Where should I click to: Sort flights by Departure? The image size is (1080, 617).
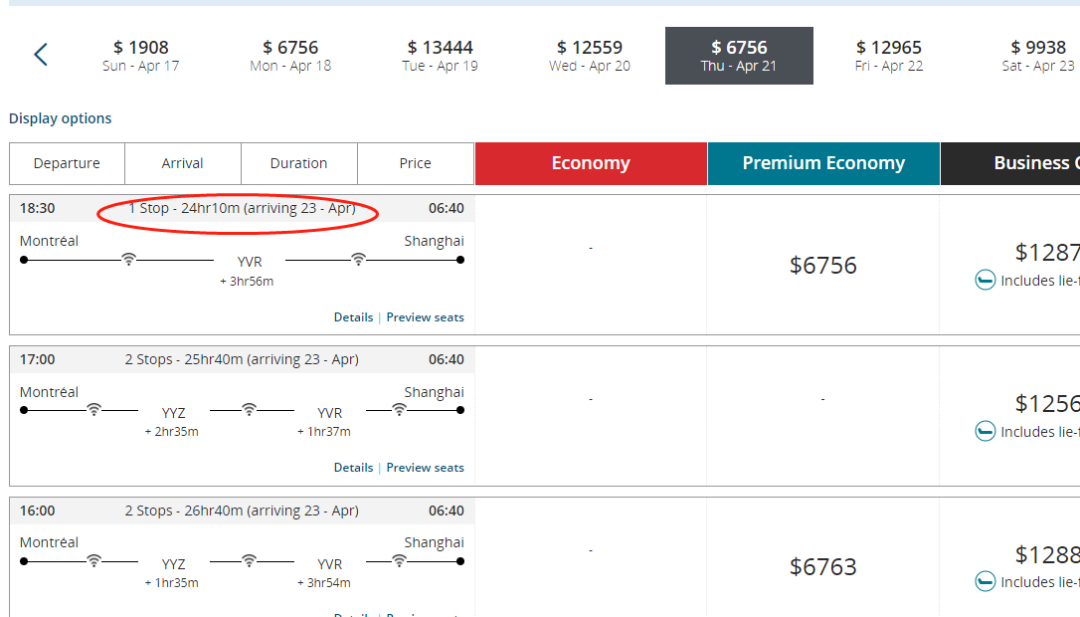point(67,164)
